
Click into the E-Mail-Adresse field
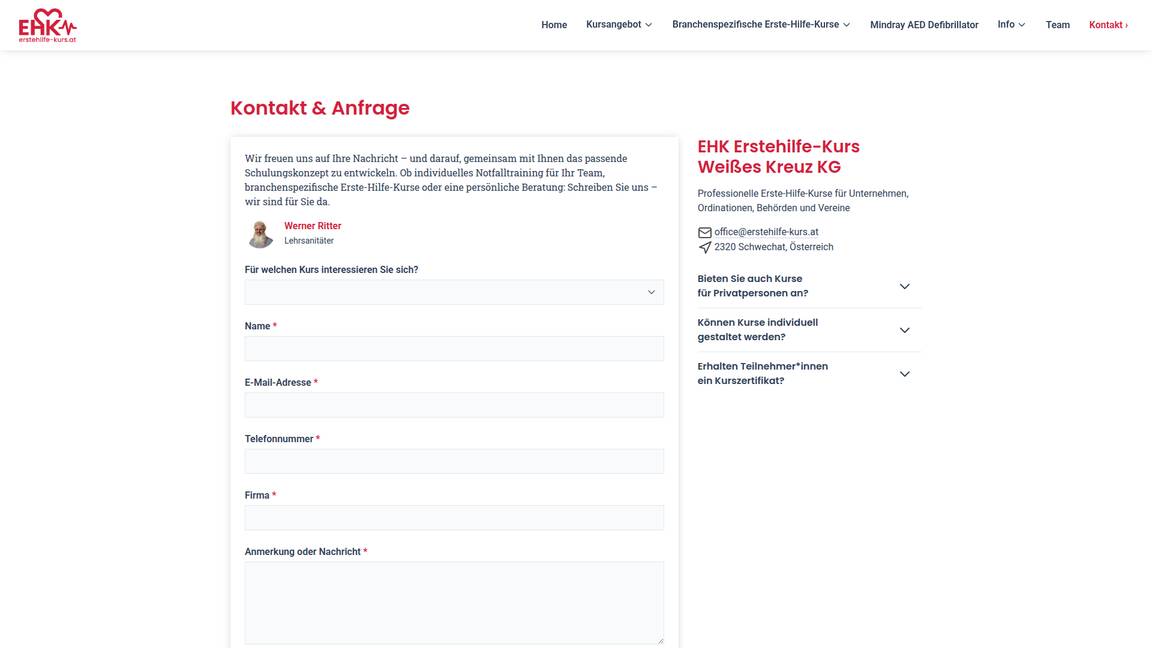[x=453, y=405]
